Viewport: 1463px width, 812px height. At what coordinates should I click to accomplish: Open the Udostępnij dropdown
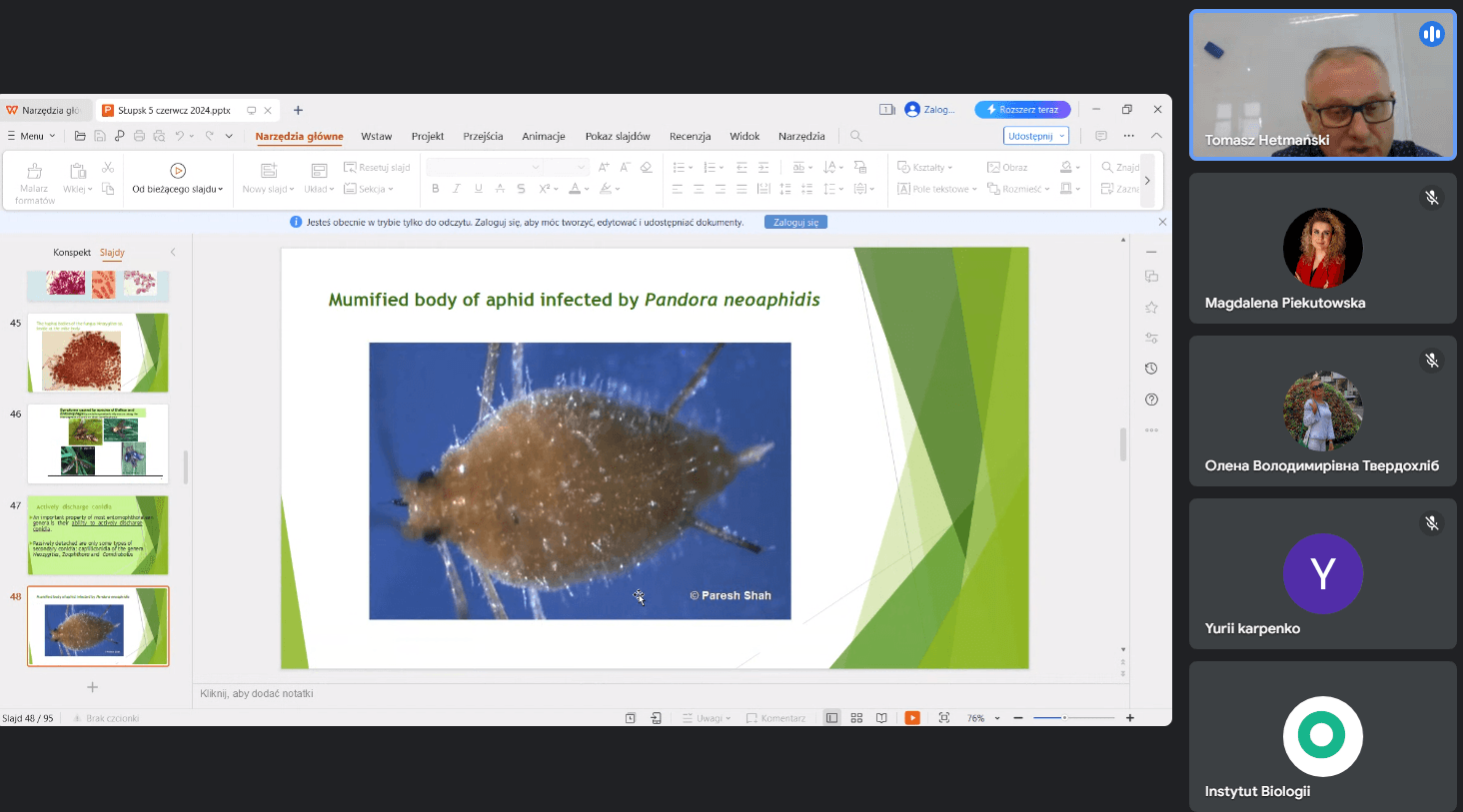click(1035, 136)
